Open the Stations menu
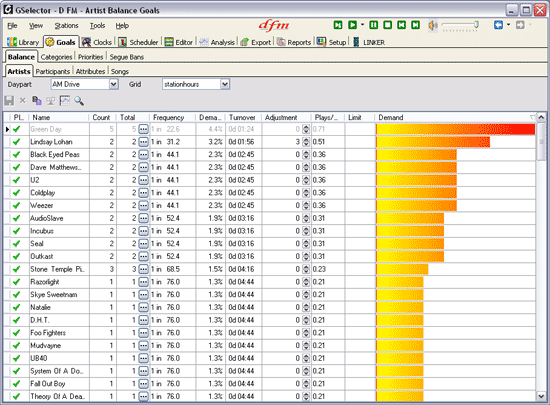550x405 pixels. (x=66, y=26)
